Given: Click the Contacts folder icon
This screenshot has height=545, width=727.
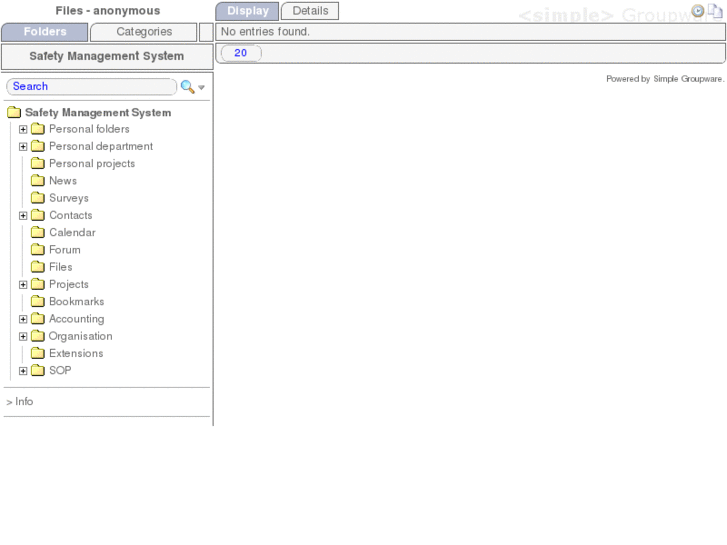Looking at the screenshot, I should click(x=38, y=215).
